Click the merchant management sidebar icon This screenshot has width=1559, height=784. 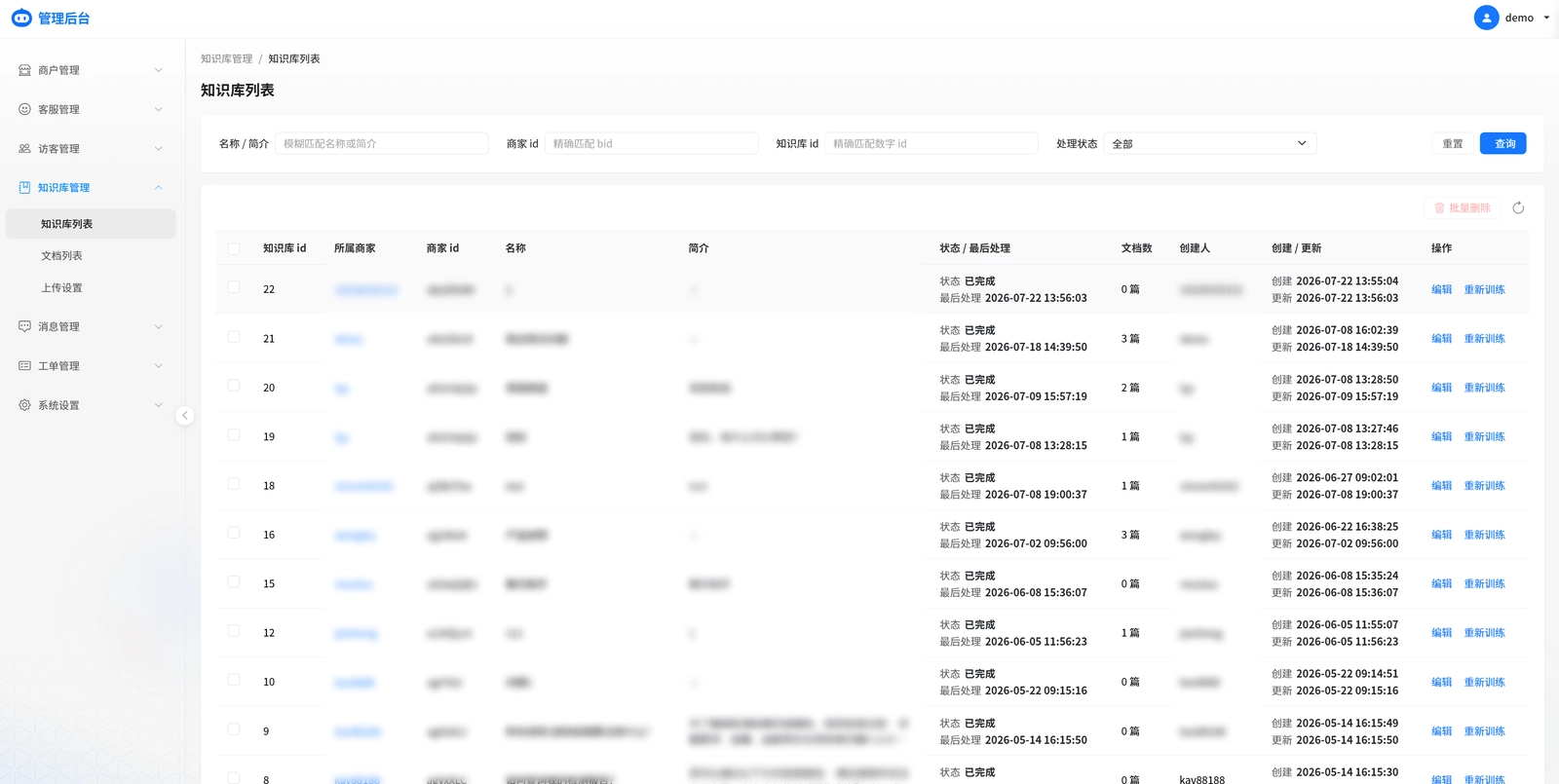[24, 70]
